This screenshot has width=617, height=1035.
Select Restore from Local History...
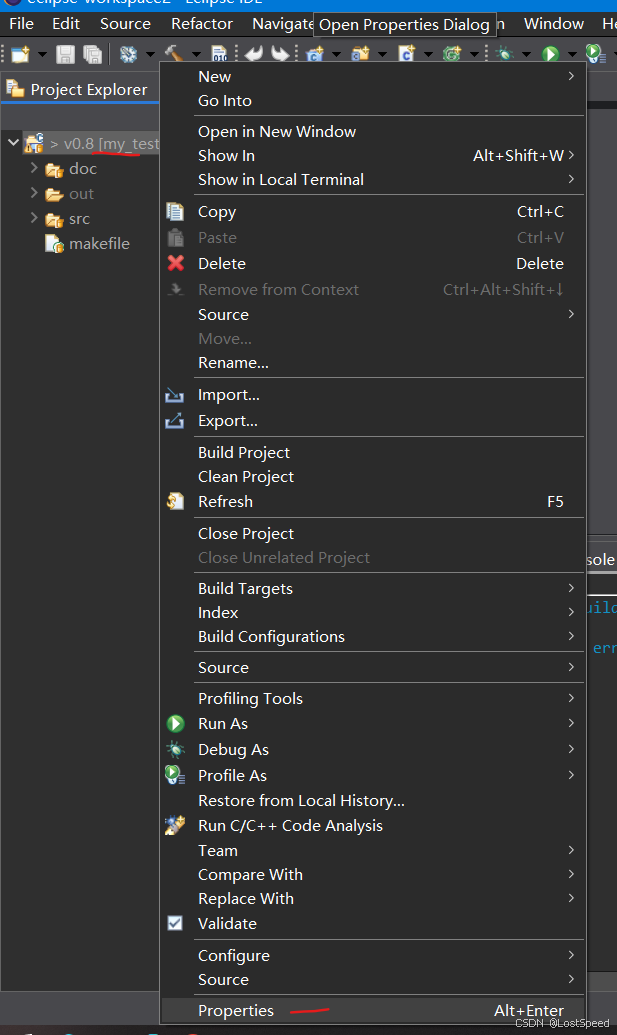[373, 801]
